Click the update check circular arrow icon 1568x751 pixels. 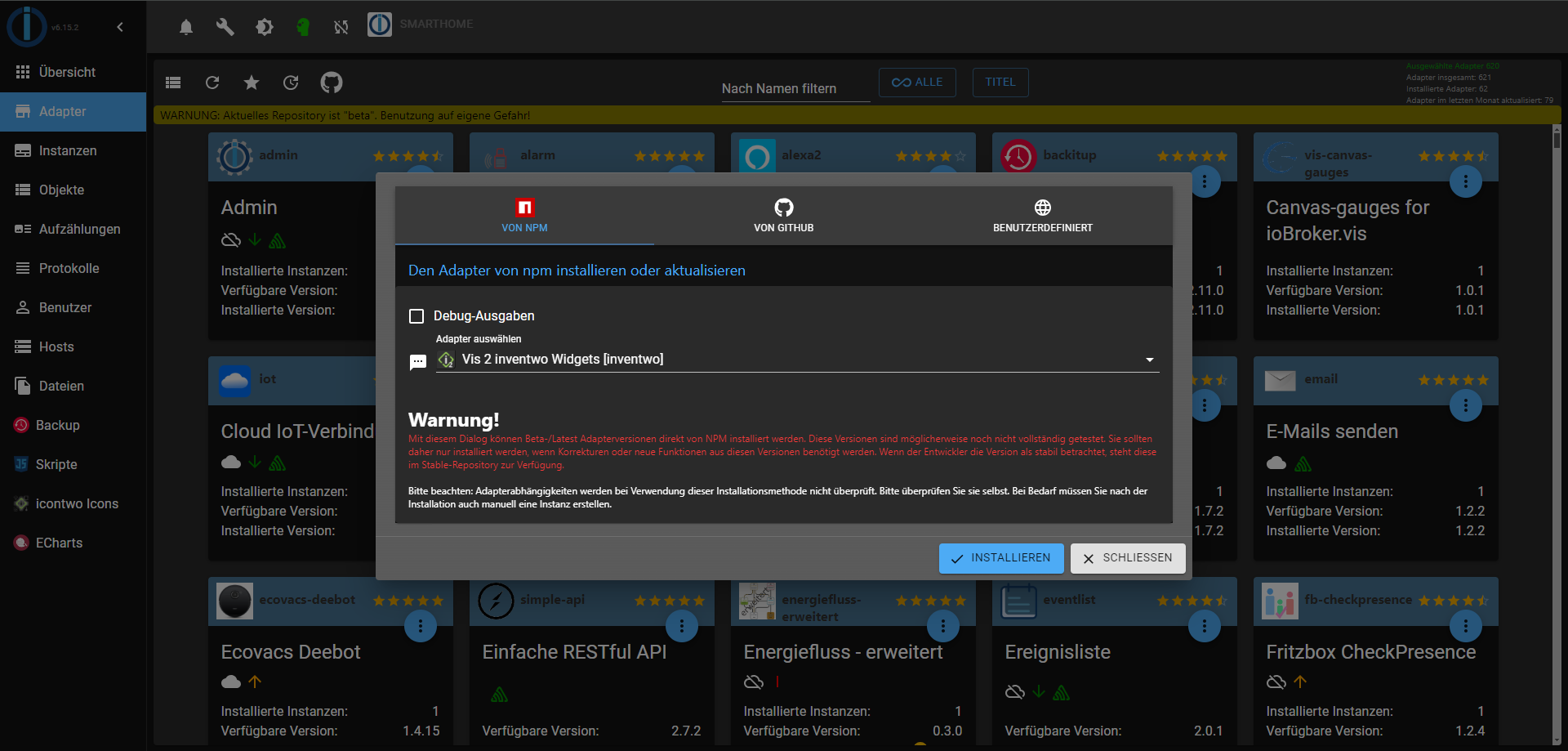pyautogui.click(x=291, y=83)
